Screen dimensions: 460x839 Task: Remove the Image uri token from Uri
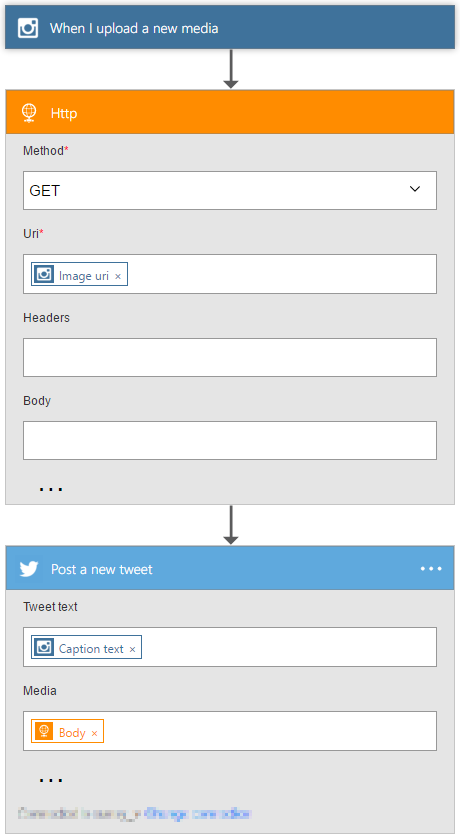tap(118, 277)
